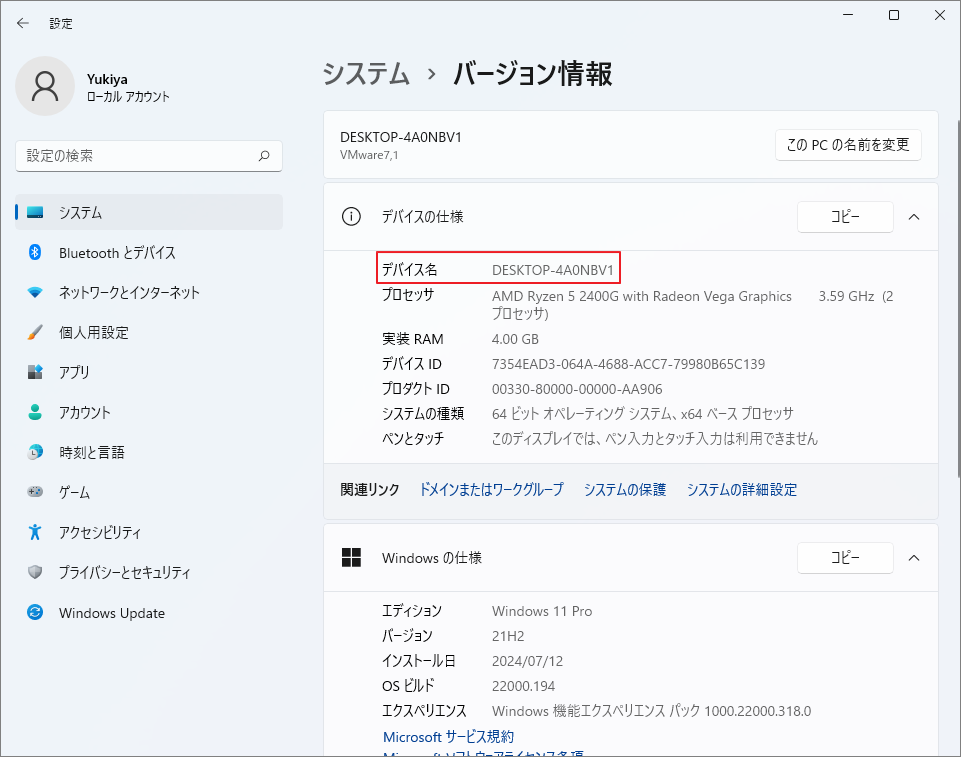Copy the Windows specifications

tap(845, 558)
